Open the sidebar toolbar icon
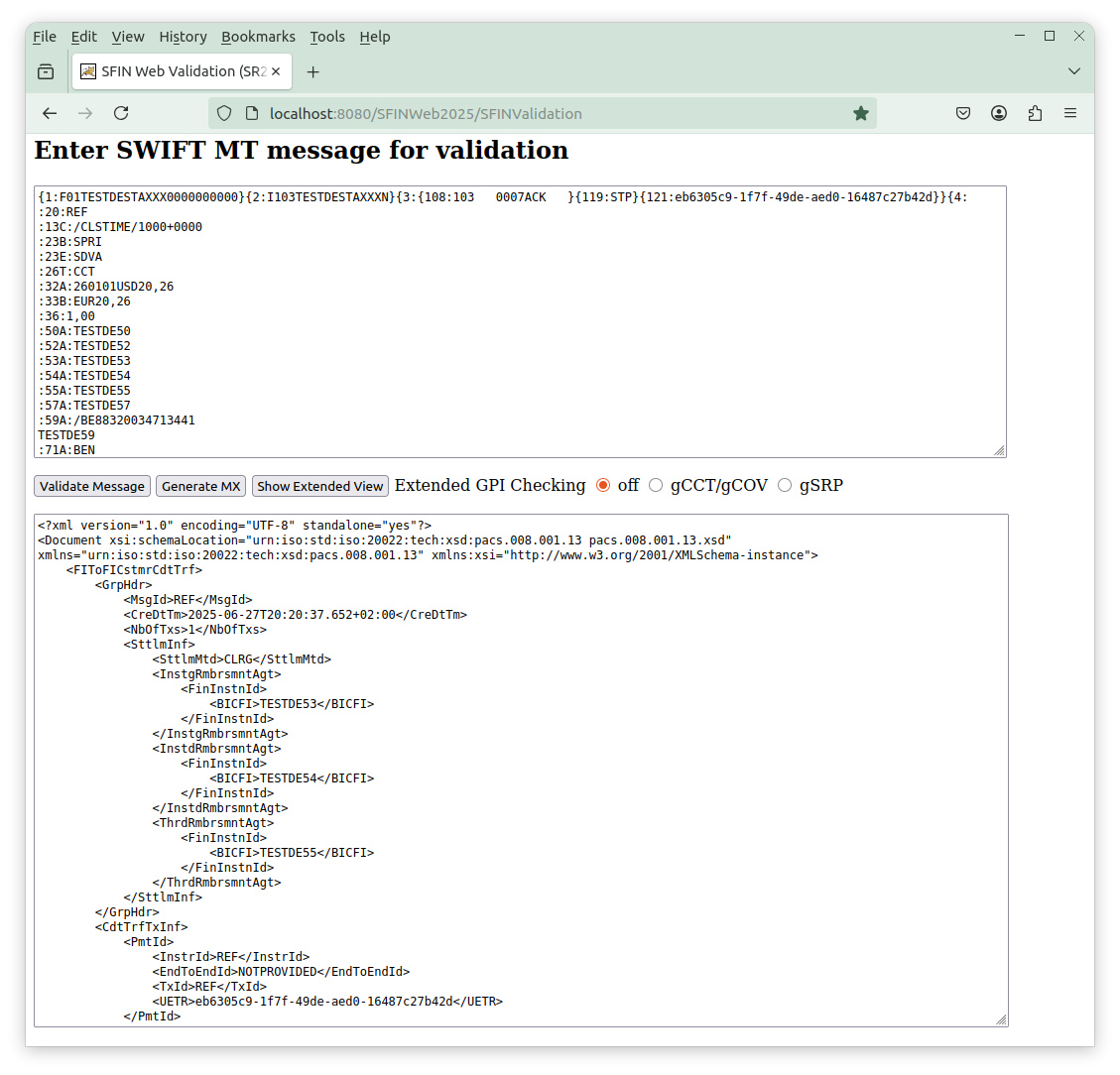Image resolution: width=1120 pixels, height=1075 pixels. tap(46, 71)
